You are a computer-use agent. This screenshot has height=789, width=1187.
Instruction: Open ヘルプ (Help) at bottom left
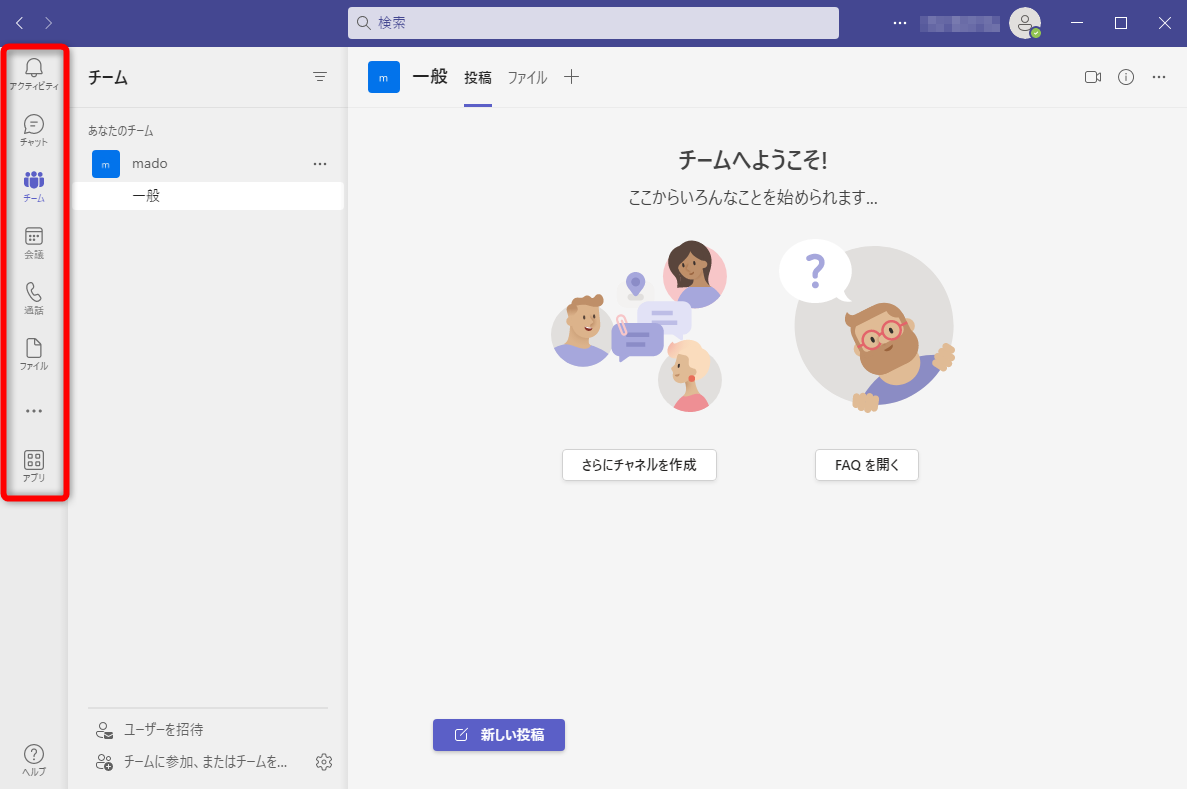[x=33, y=758]
